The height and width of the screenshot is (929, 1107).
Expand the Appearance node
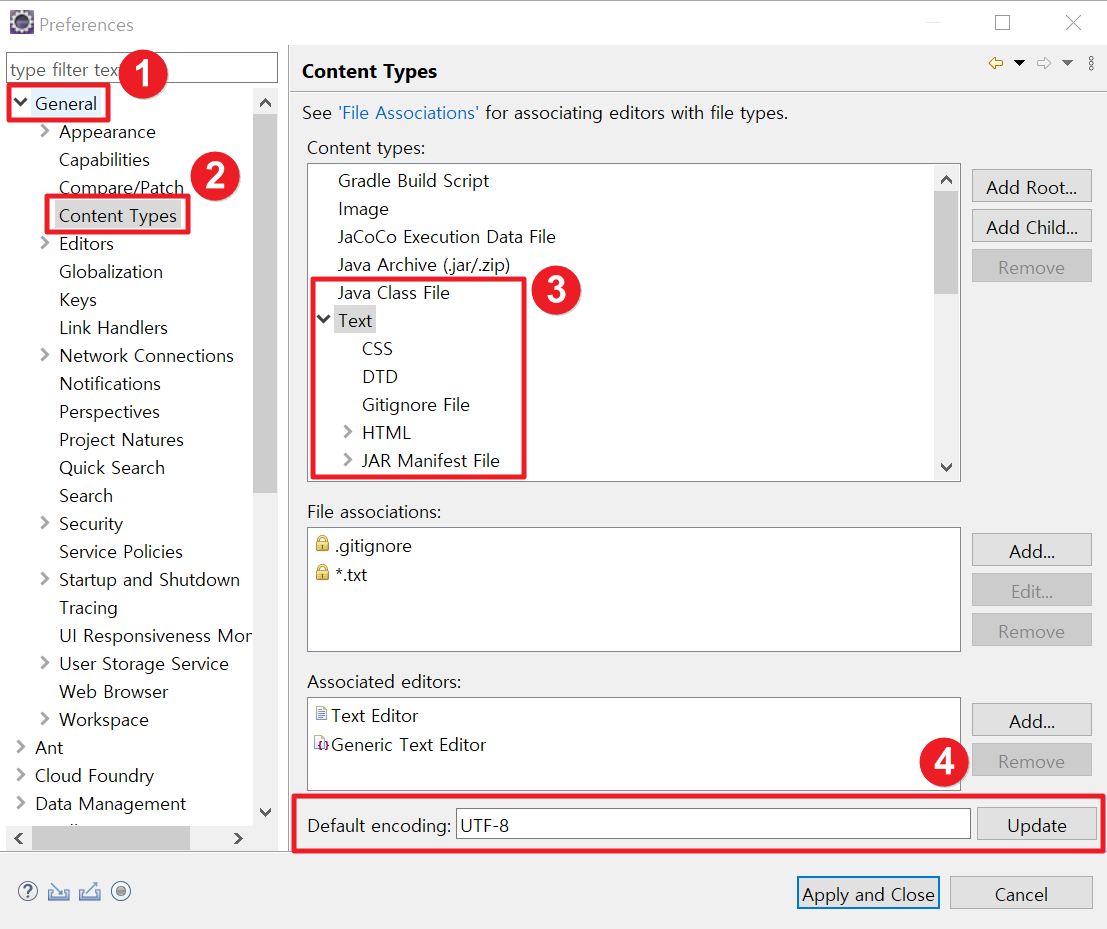pyautogui.click(x=44, y=131)
